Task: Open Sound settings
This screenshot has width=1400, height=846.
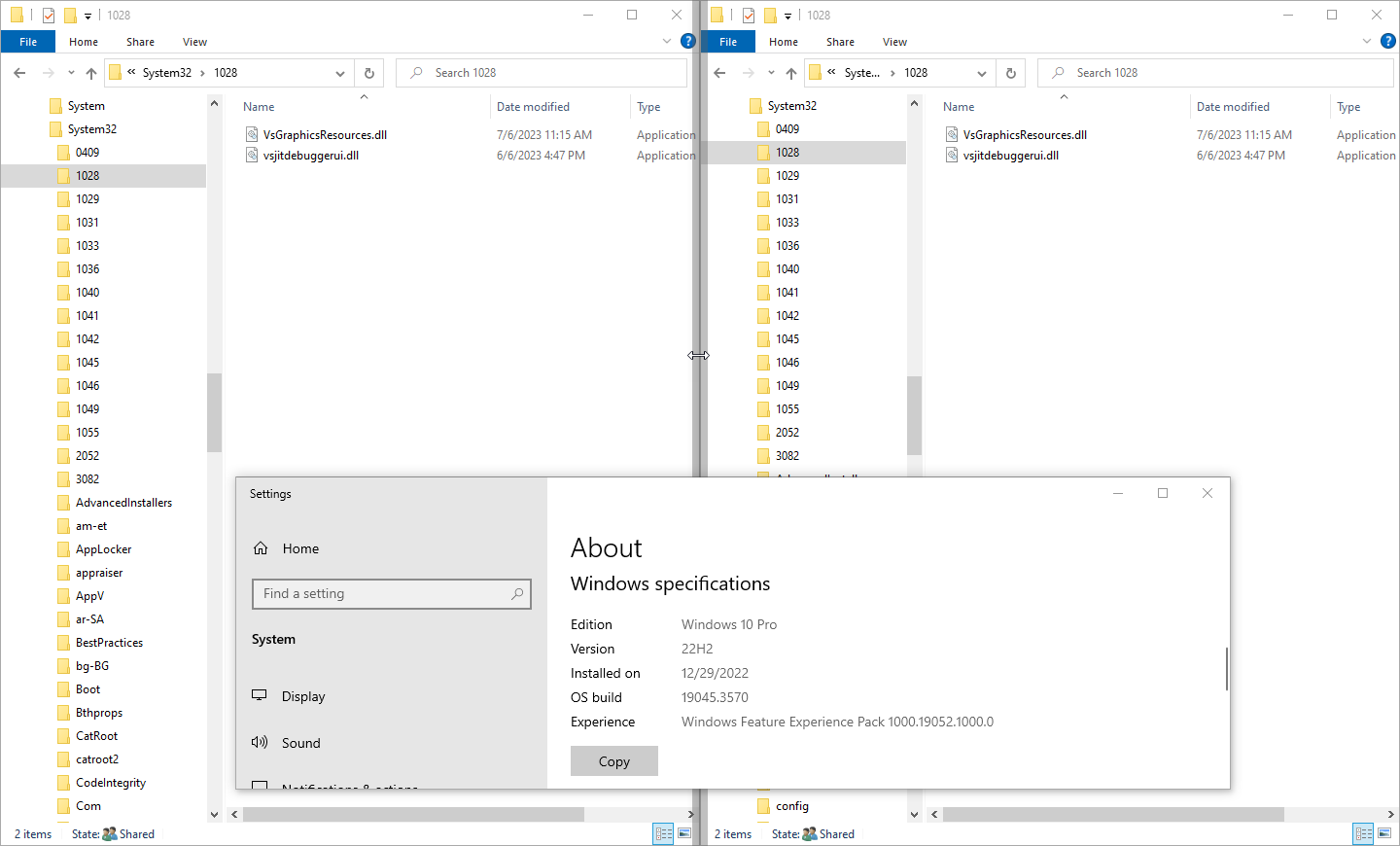Action: (x=300, y=743)
